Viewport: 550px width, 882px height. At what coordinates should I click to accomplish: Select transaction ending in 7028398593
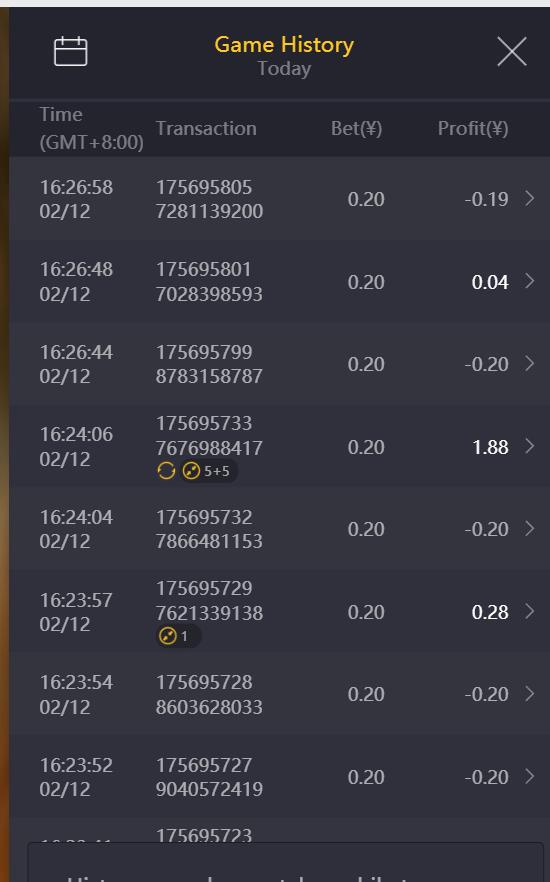[x=209, y=281]
